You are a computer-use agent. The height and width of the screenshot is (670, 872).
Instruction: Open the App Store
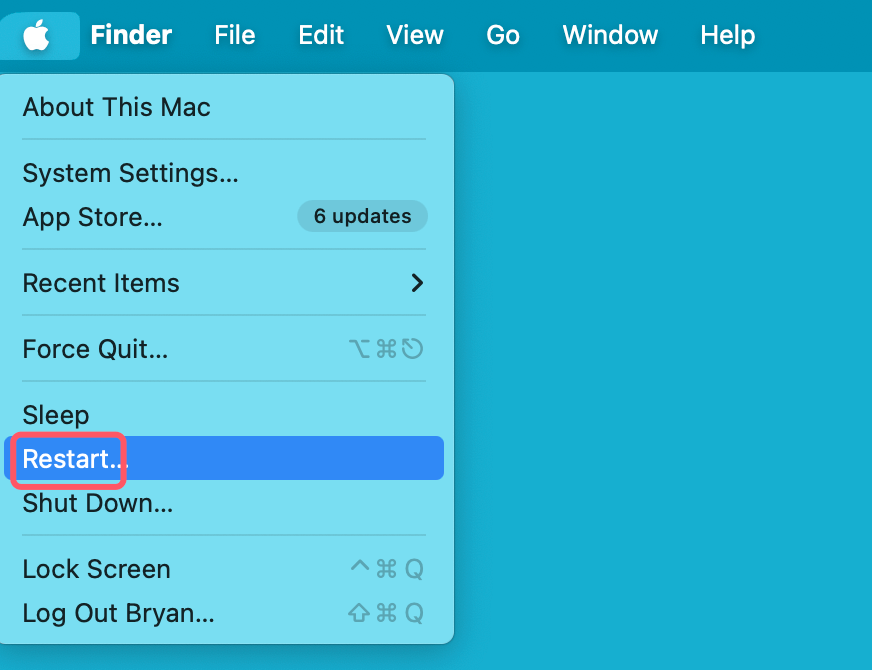pyautogui.click(x=92, y=217)
